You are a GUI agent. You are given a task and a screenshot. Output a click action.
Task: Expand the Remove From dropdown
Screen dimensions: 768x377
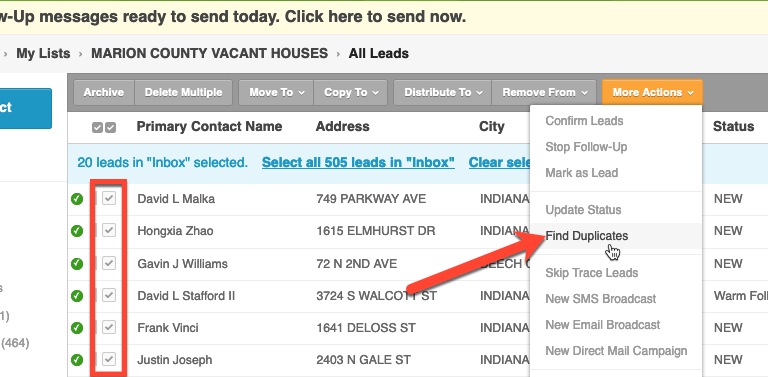544,93
